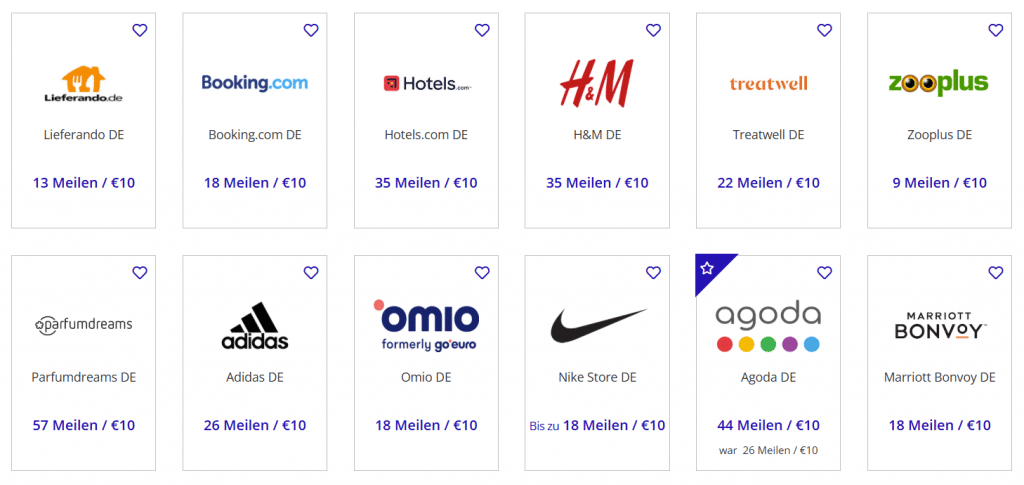Viewport: 1024px width, 485px height.
Task: Click the red H&M logo
Action: pyautogui.click(x=597, y=83)
